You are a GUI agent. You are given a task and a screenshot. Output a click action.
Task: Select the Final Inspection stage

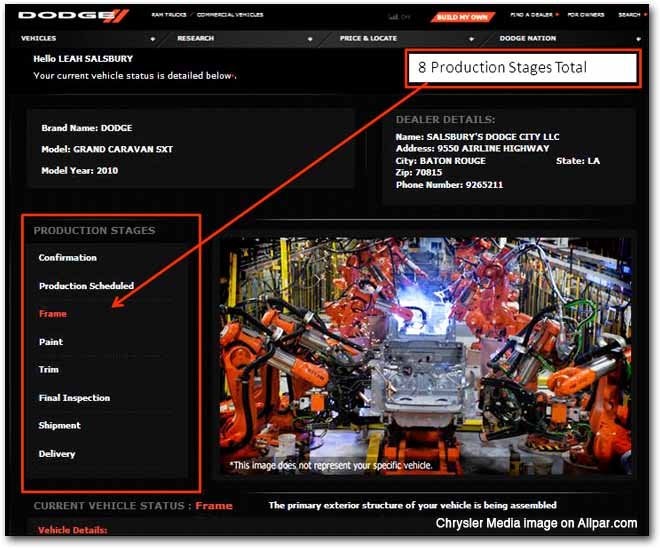click(75, 398)
